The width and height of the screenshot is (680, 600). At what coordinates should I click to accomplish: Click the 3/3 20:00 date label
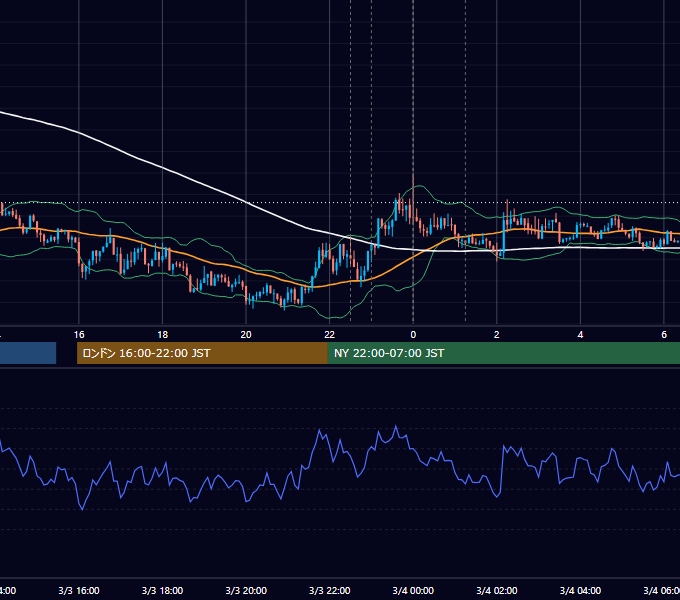[x=246, y=591]
